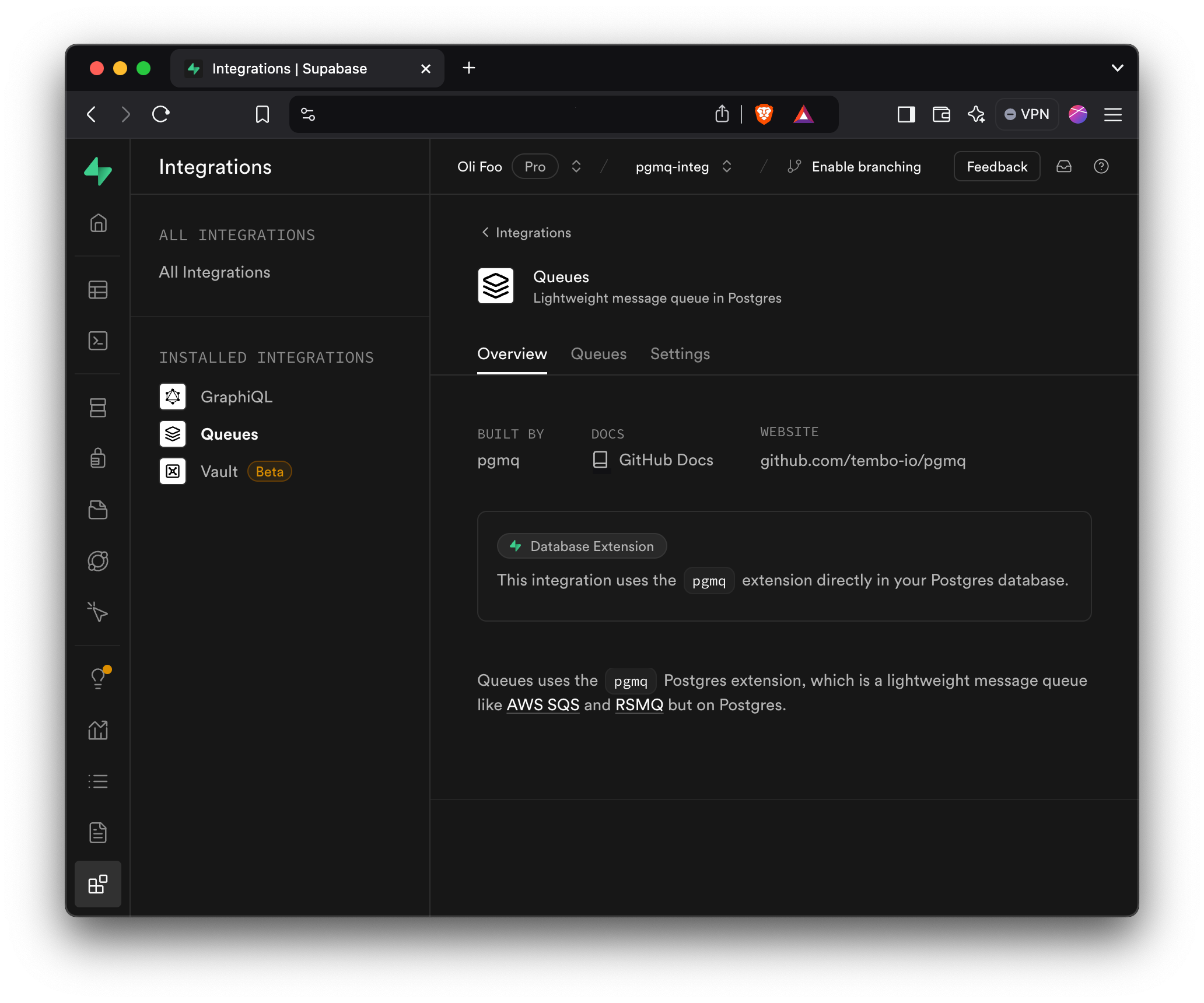Open the Realtime cursor icon
Screen dimensions: 1204x1003
pos(98,612)
